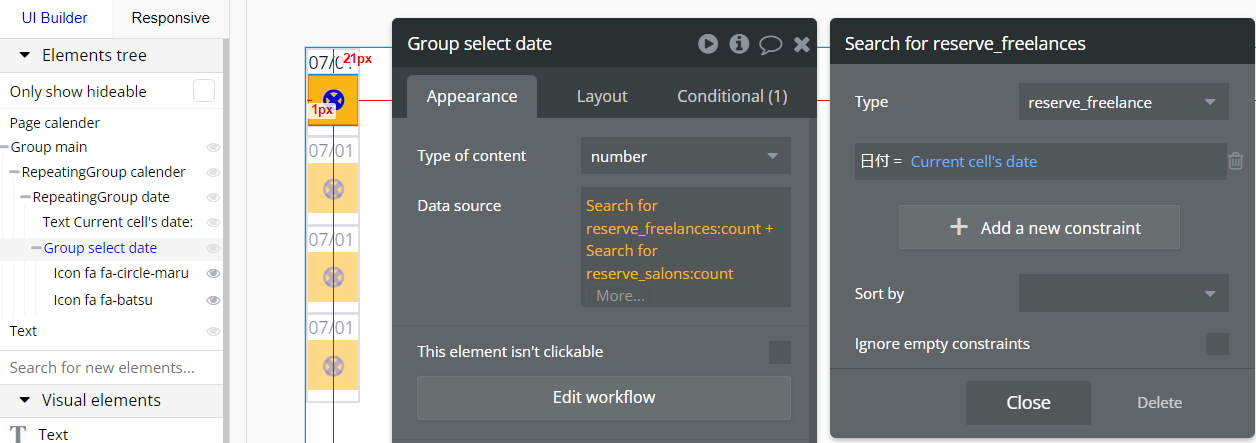Toggle visibility eye for Icon fa fa-batsu
The image size is (1256, 443).
tap(213, 300)
